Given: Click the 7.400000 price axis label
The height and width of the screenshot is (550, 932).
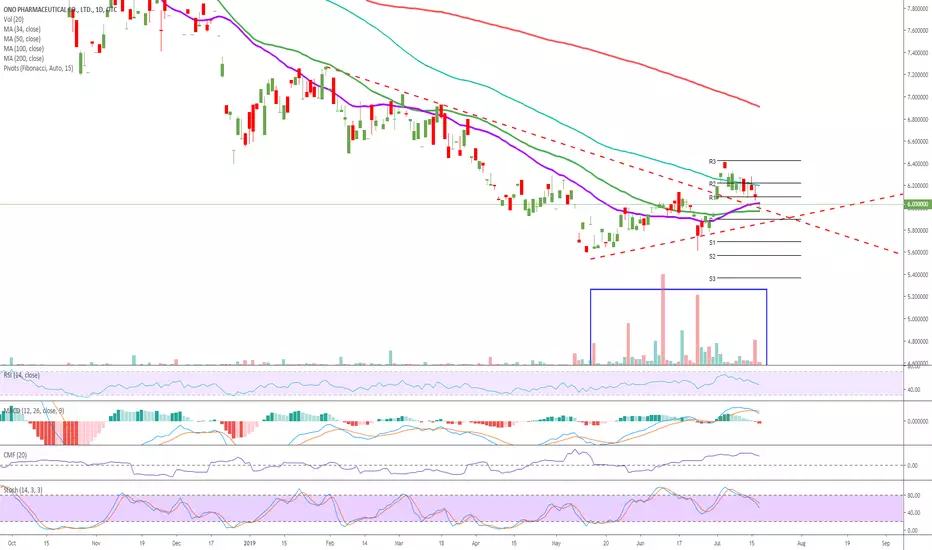Looking at the screenshot, I should pos(918,53).
